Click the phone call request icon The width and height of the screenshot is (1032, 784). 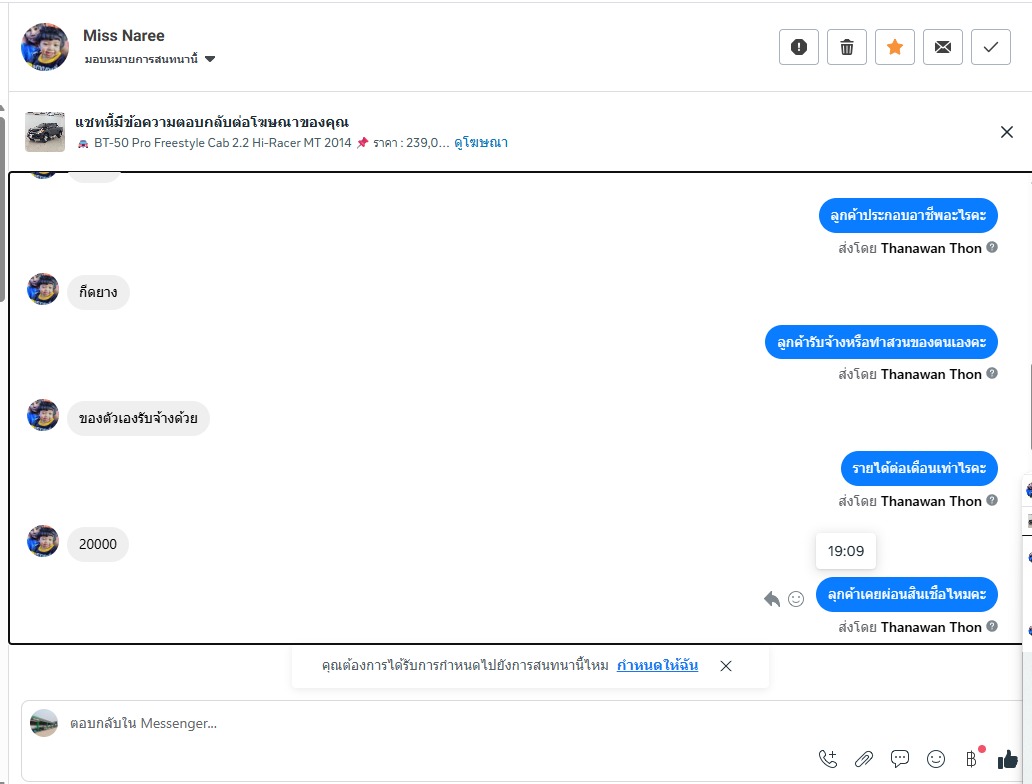coord(828,759)
